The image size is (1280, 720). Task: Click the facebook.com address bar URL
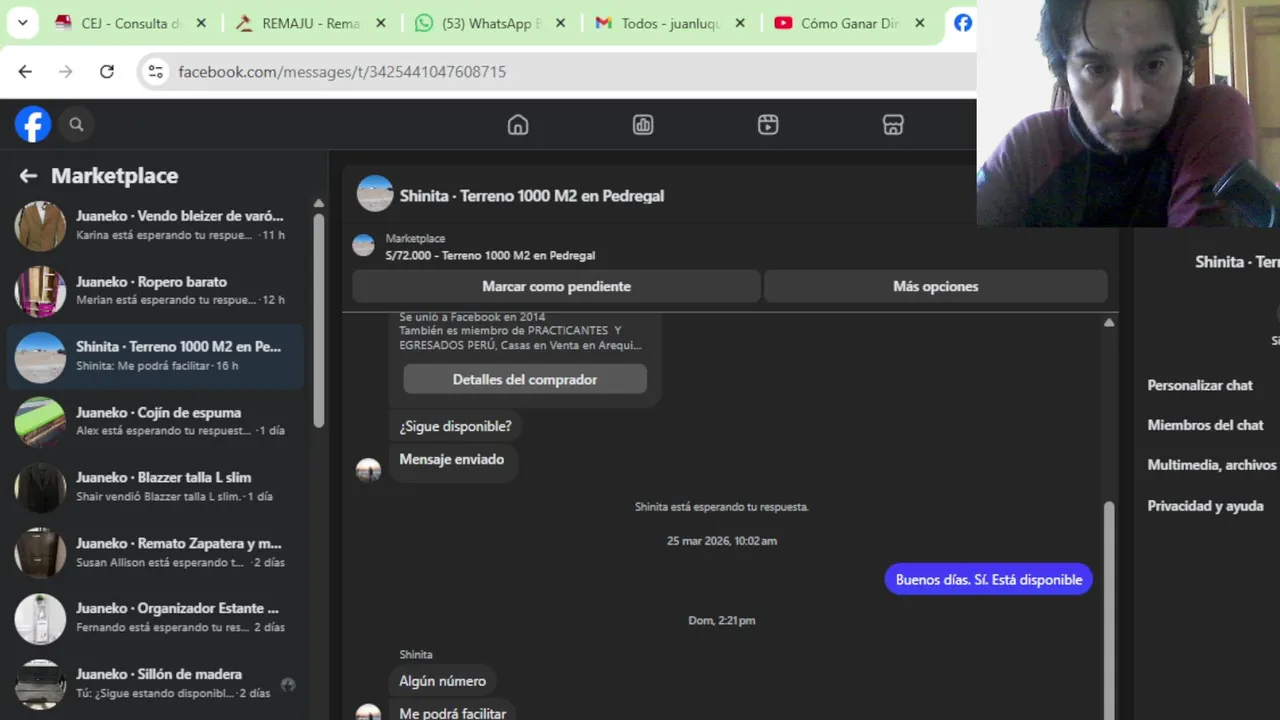click(x=342, y=72)
